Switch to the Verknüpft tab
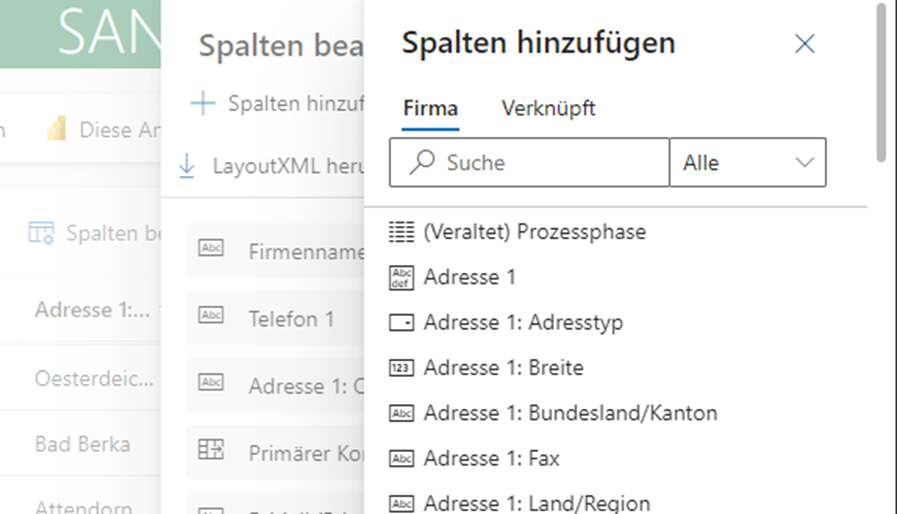The width and height of the screenshot is (897, 514). click(x=548, y=108)
